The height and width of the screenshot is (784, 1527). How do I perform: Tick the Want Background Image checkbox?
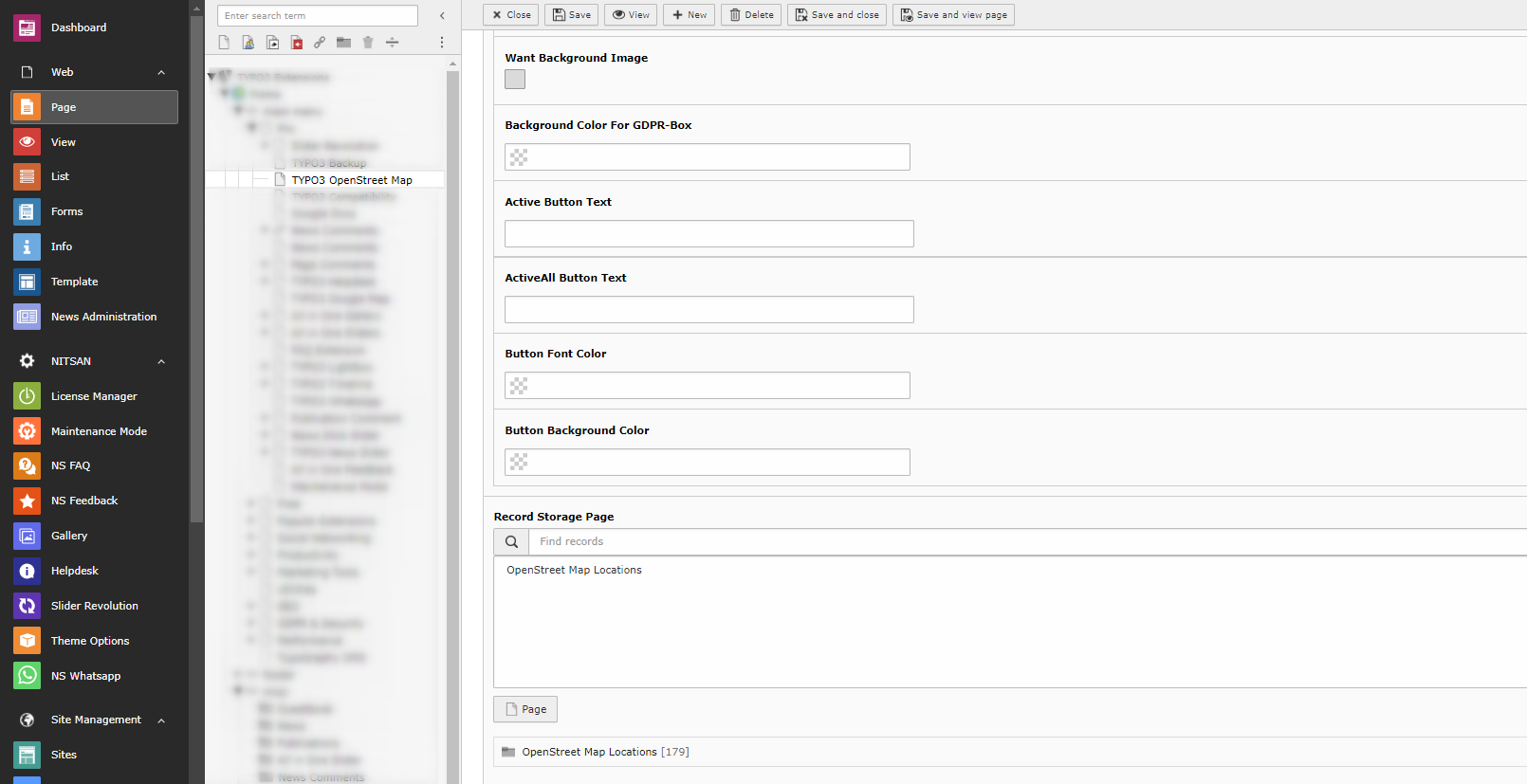pos(515,80)
